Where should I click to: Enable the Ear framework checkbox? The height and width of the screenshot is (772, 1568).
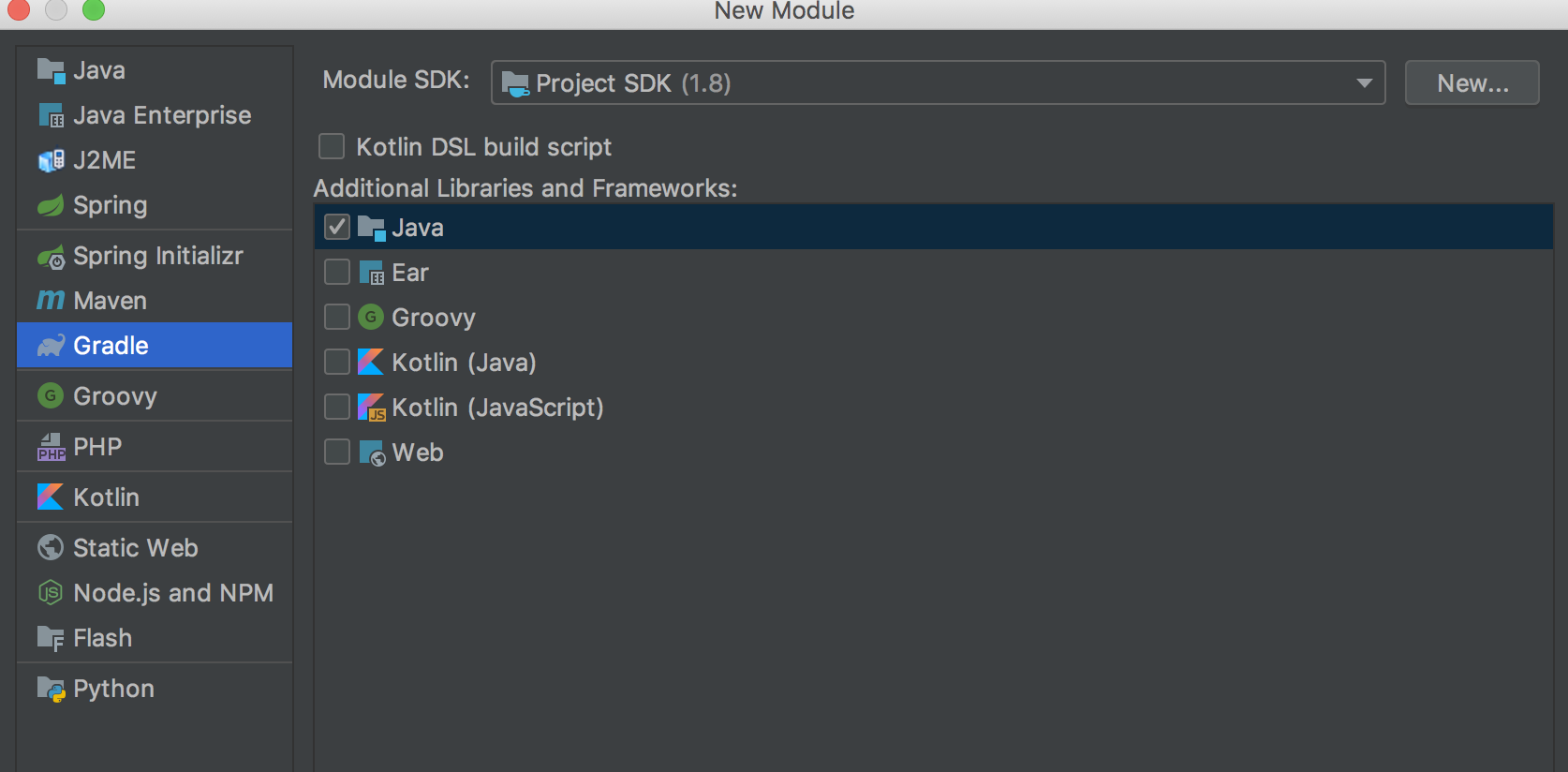pyautogui.click(x=336, y=272)
